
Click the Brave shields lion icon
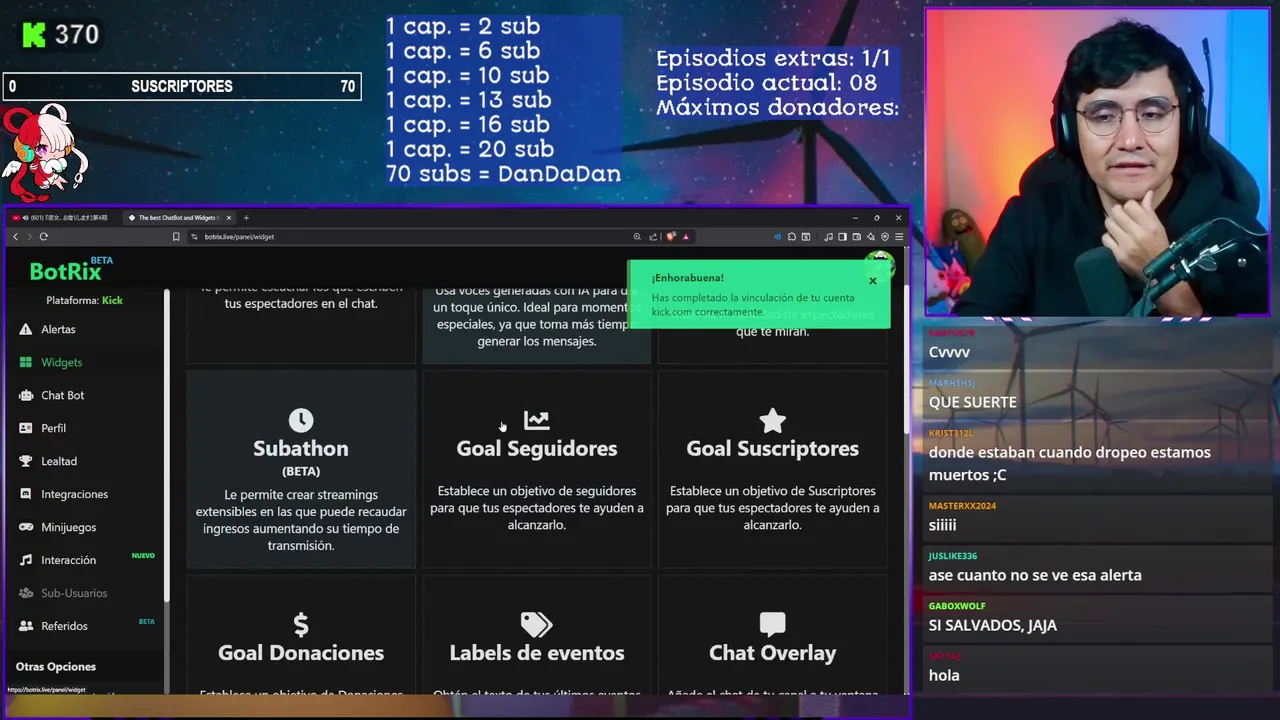pos(670,237)
